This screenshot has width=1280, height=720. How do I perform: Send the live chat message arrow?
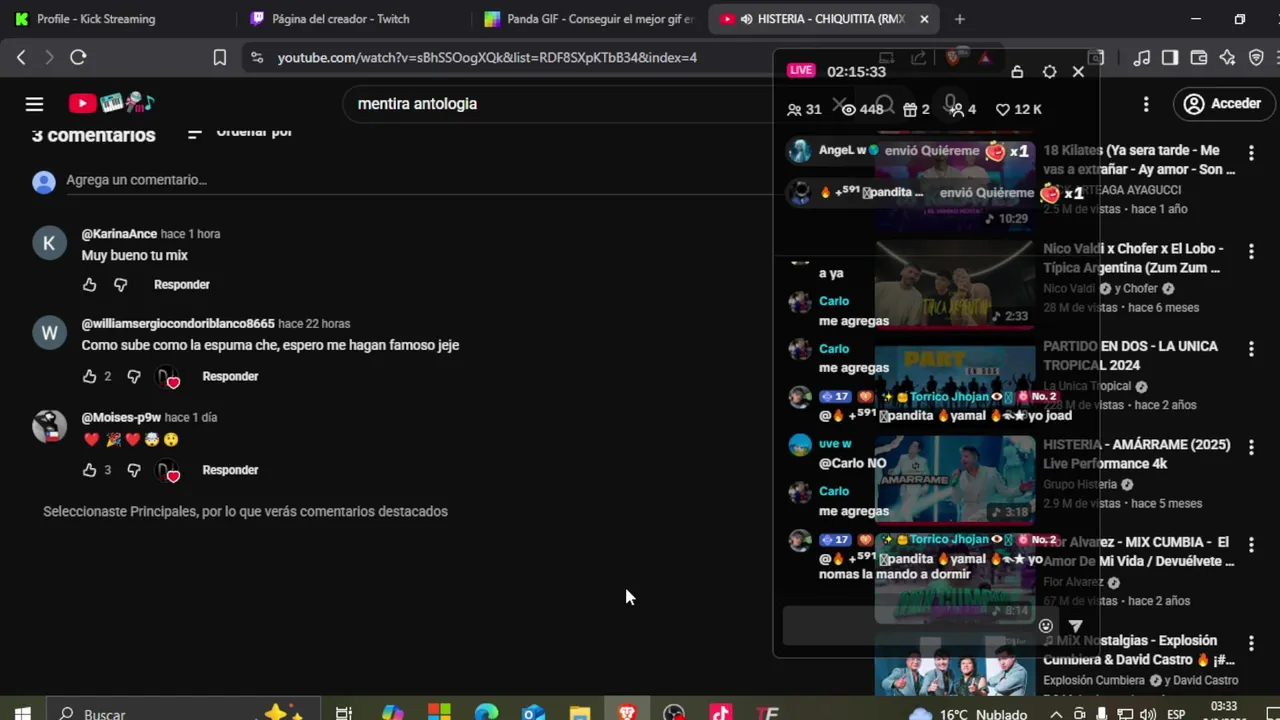1075,626
